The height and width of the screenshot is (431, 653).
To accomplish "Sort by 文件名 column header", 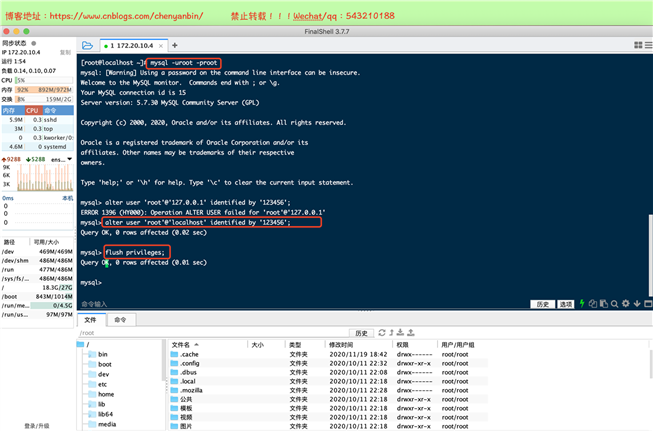I will (208, 345).
